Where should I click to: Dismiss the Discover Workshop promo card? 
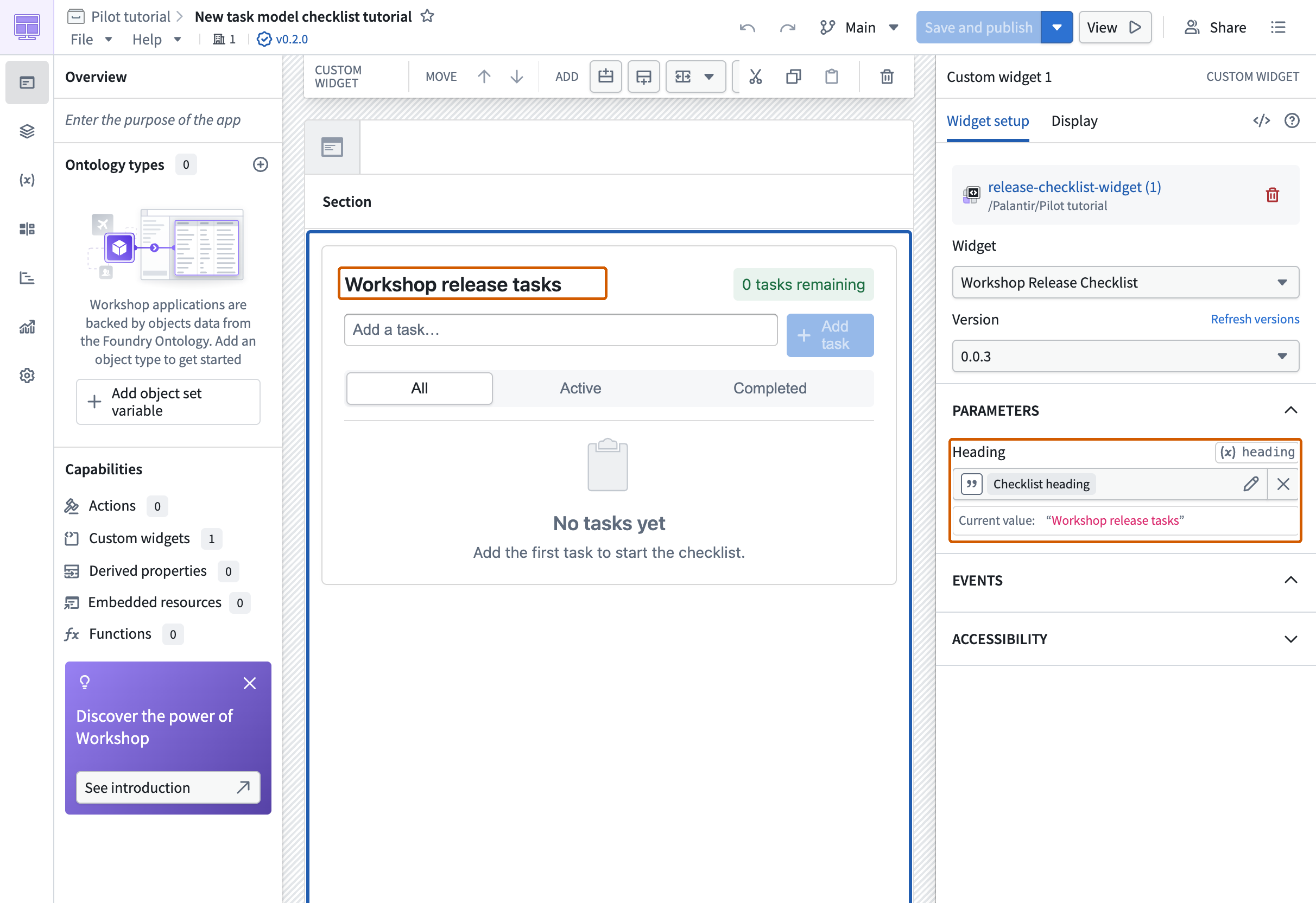coord(249,683)
